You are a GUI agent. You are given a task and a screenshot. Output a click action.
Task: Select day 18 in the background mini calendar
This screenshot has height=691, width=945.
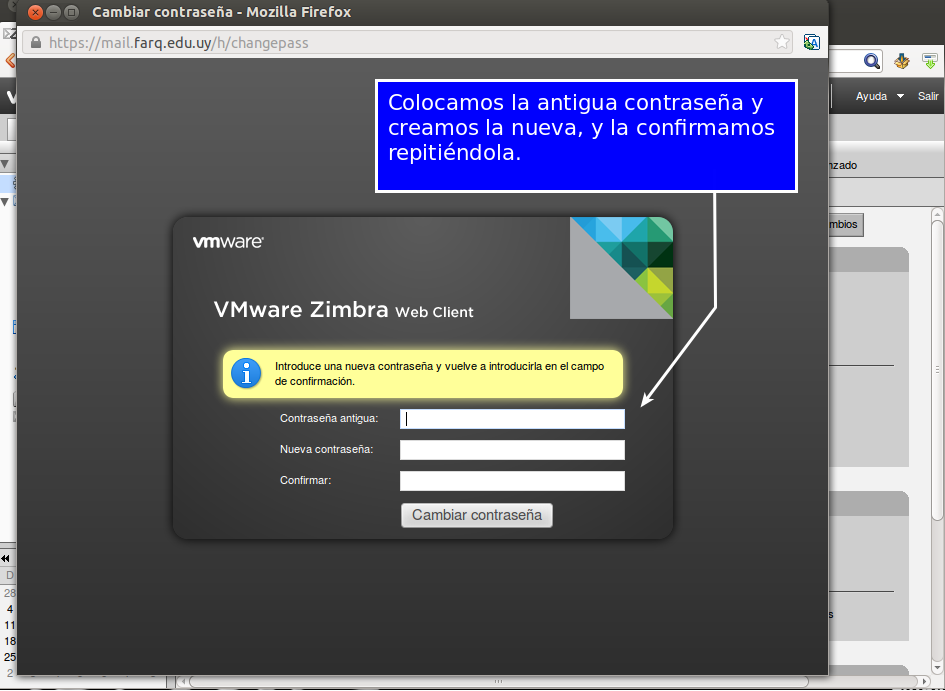coord(10,641)
